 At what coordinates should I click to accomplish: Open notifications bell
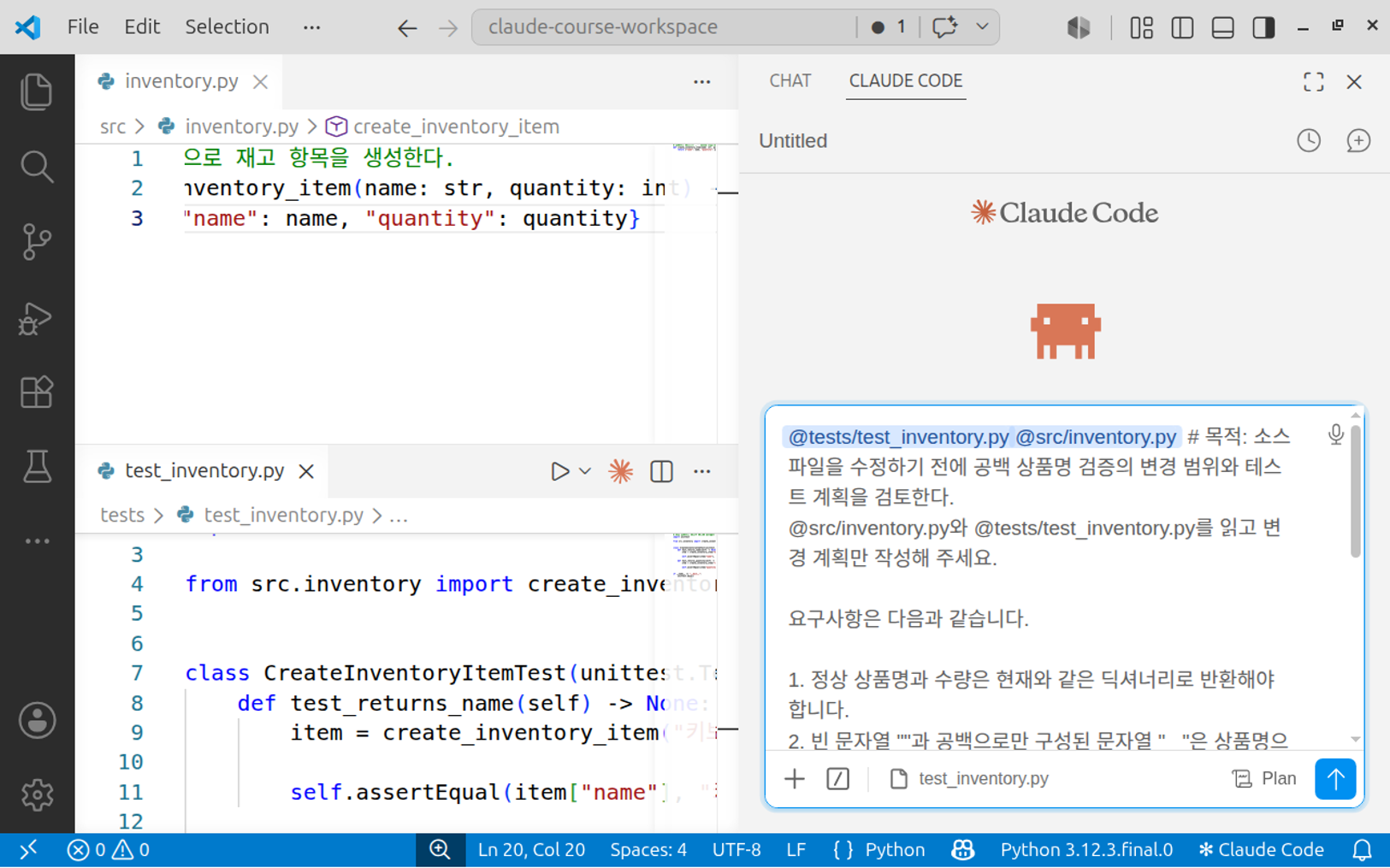click(1362, 850)
